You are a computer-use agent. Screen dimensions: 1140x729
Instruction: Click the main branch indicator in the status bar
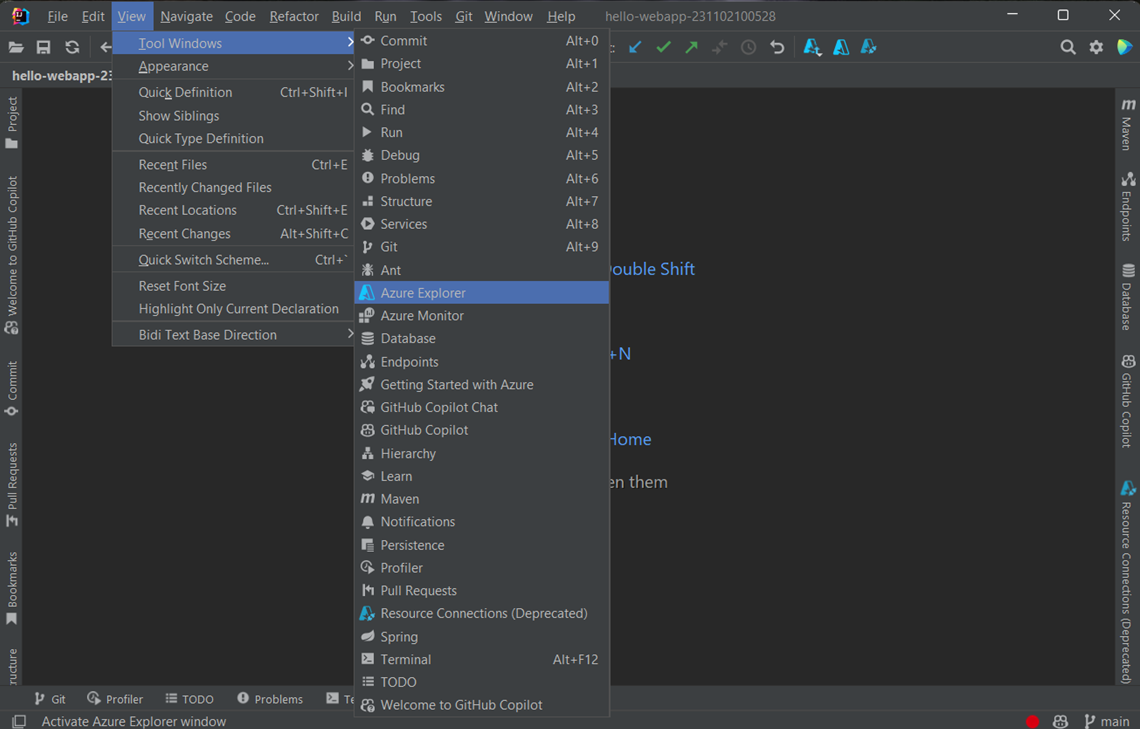click(1108, 721)
